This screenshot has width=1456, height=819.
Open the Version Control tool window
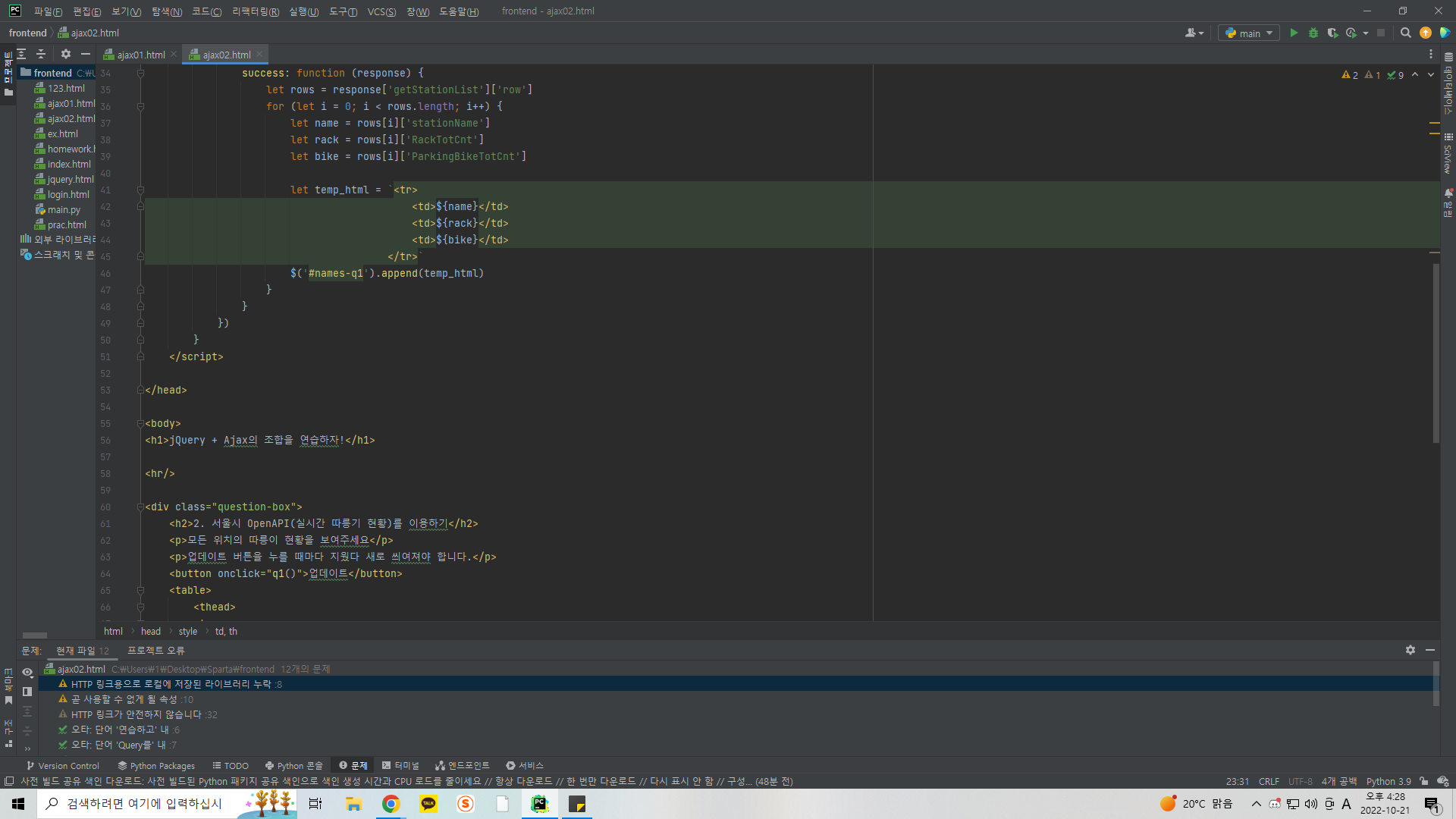pyautogui.click(x=62, y=766)
